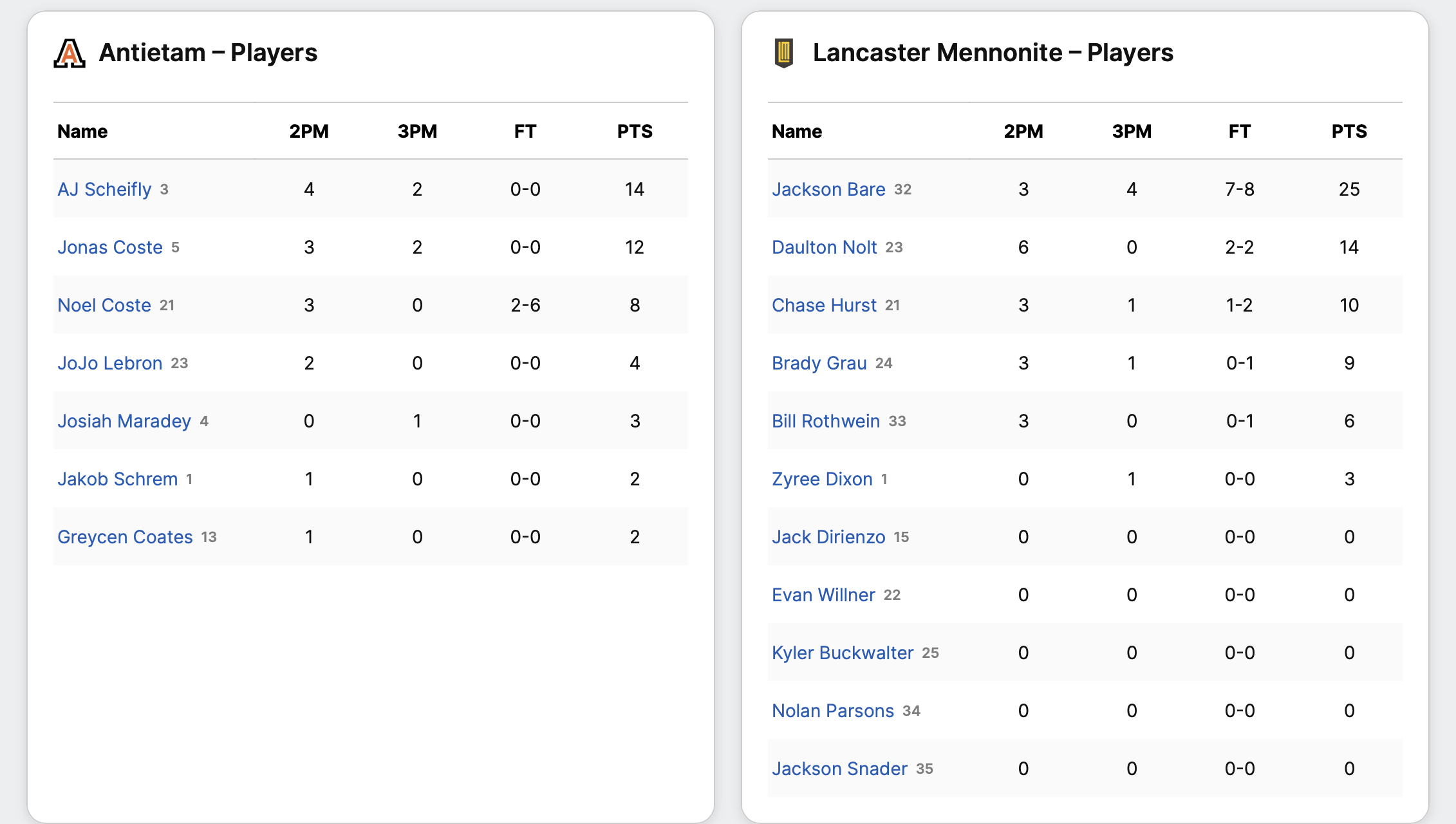
Task: Select Noel Coste player link
Action: (x=104, y=305)
